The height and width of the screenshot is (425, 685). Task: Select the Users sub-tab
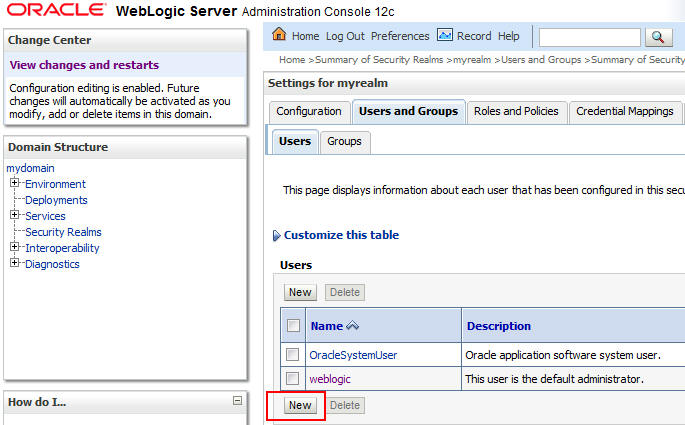pos(295,142)
